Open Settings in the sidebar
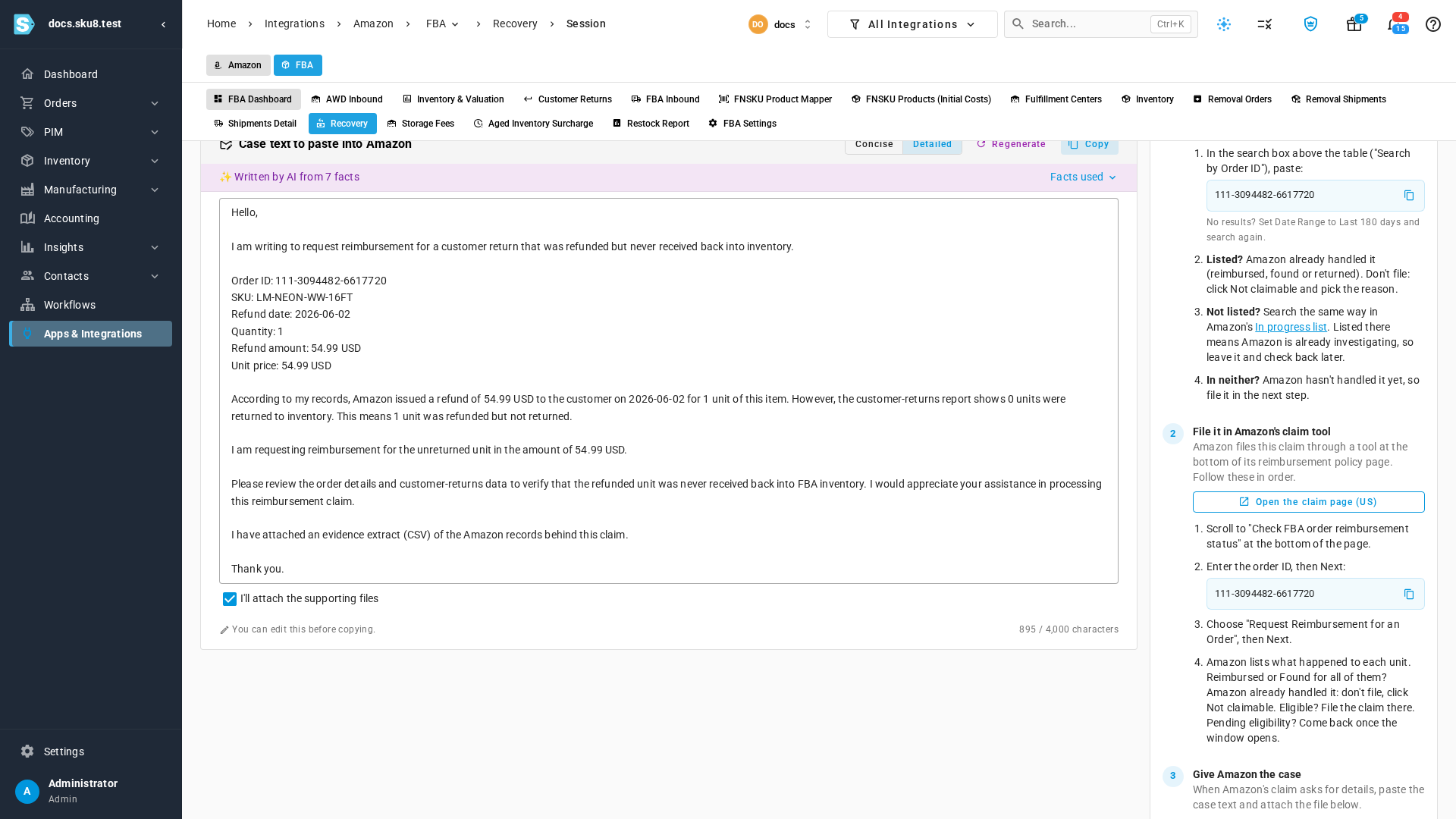The height and width of the screenshot is (819, 1456). tap(90, 752)
